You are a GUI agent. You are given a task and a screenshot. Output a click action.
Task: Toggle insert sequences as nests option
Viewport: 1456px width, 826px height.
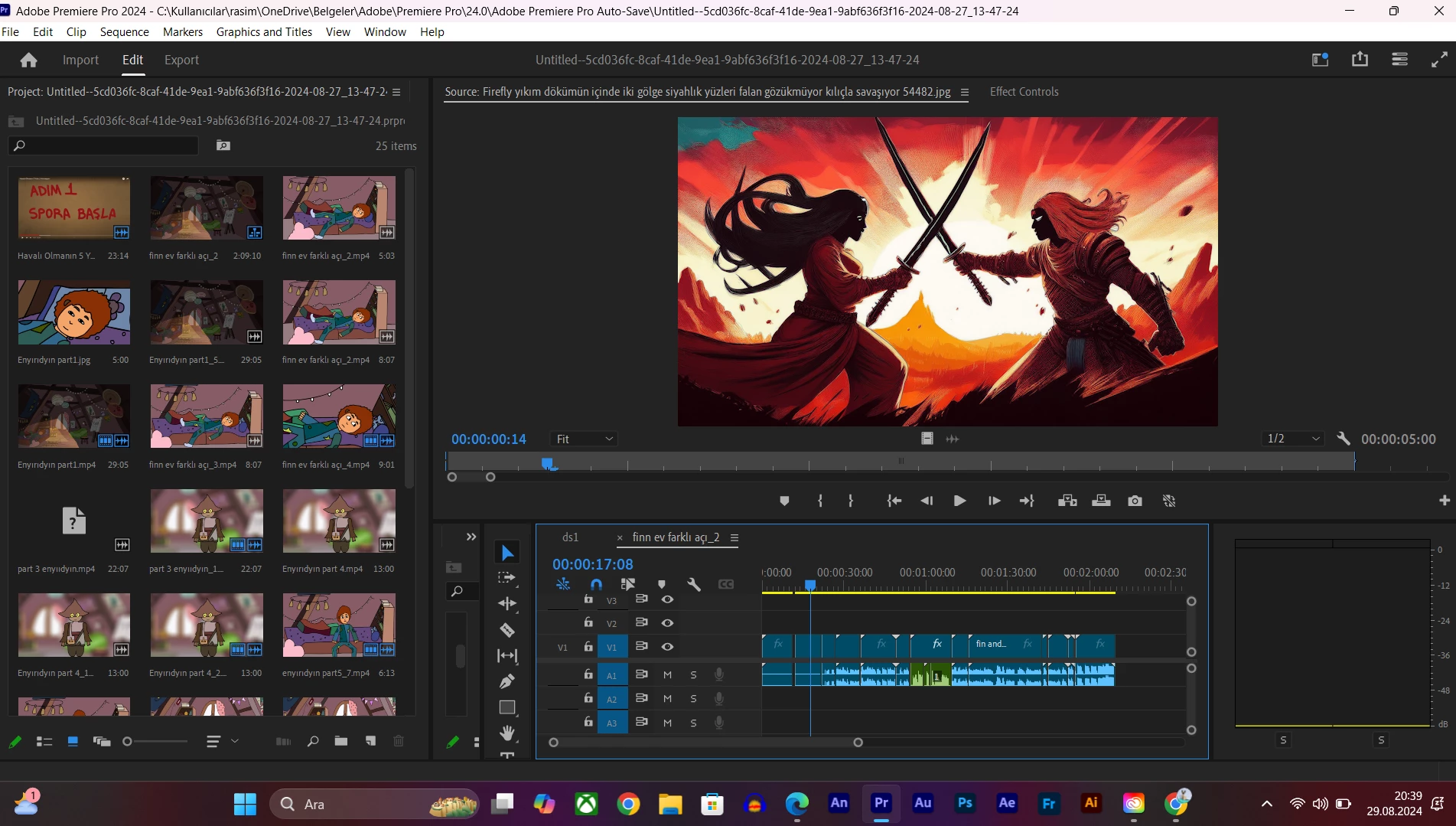pyautogui.click(x=563, y=585)
